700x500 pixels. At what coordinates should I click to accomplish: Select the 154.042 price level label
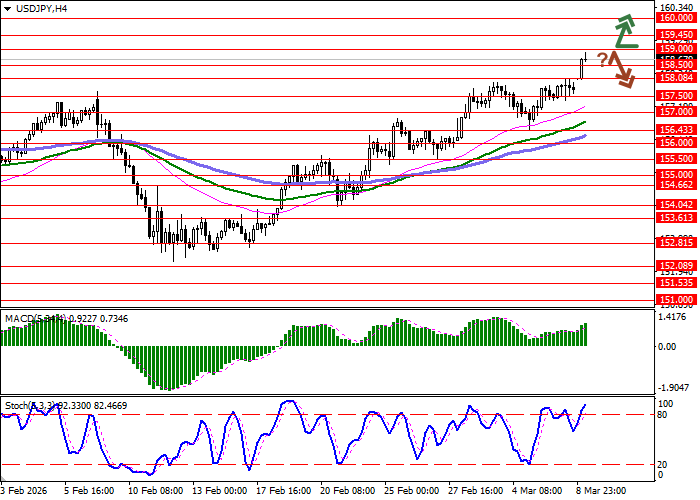click(x=676, y=205)
